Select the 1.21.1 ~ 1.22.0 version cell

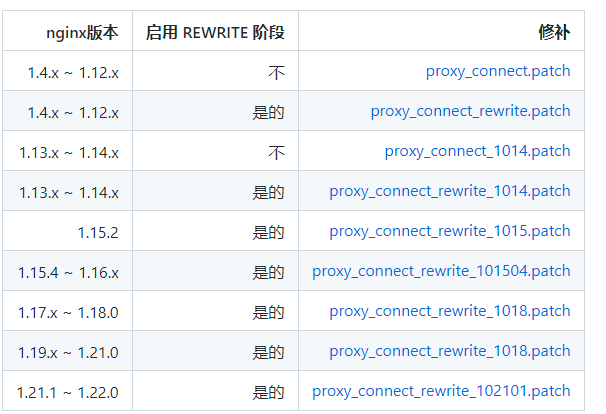coord(68,393)
